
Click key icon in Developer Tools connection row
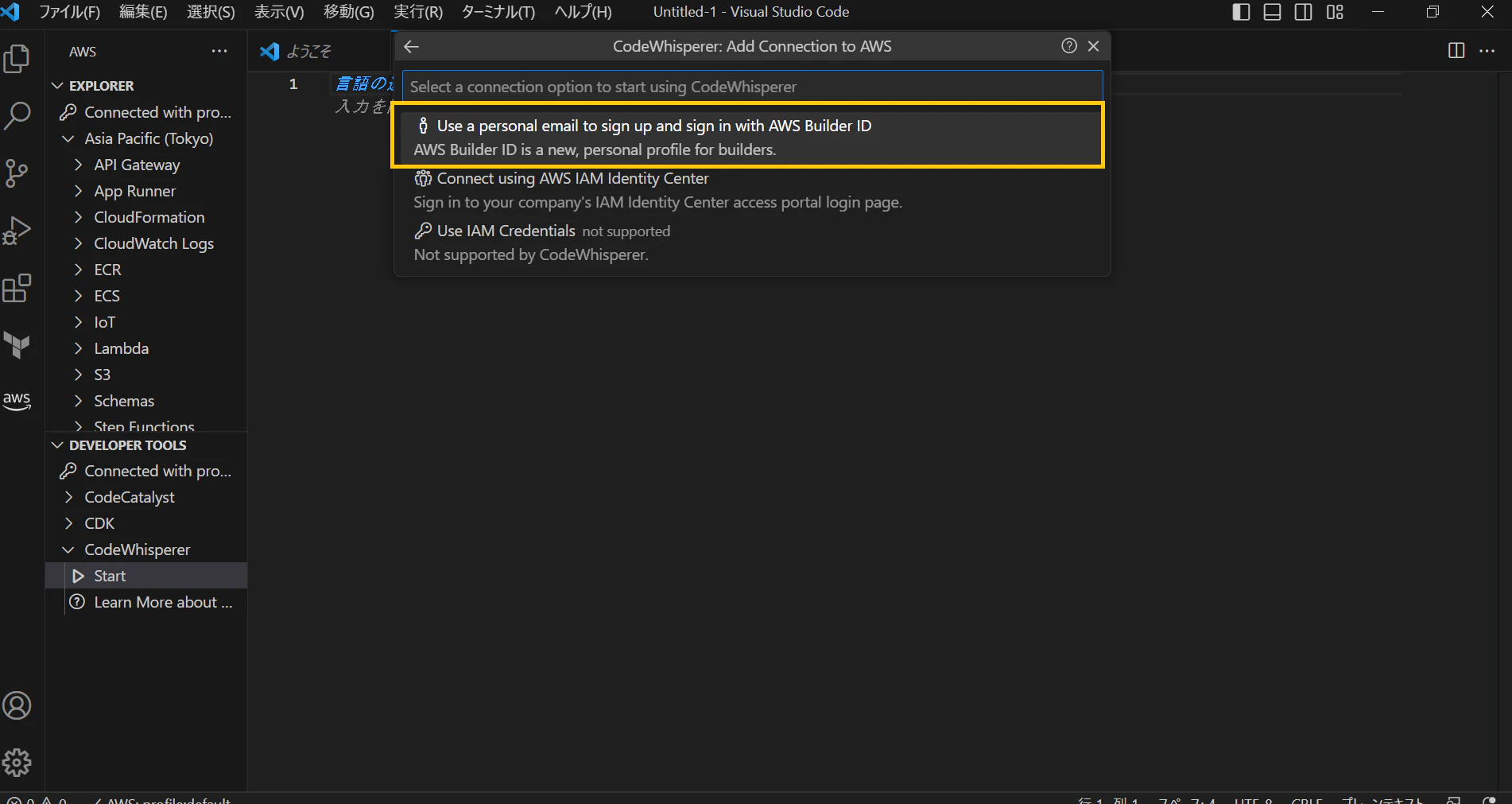pyautogui.click(x=68, y=472)
